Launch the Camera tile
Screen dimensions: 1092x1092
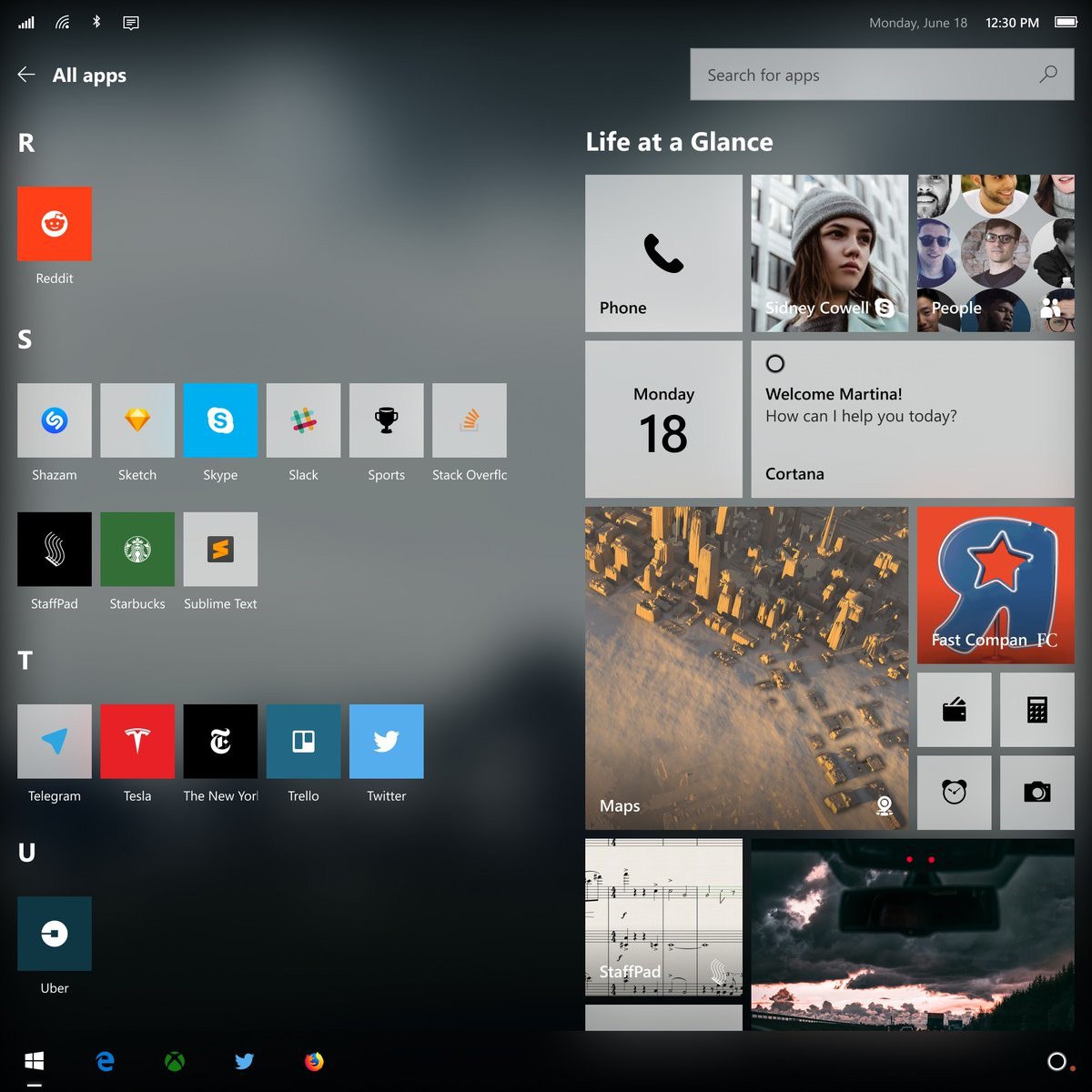(1037, 793)
